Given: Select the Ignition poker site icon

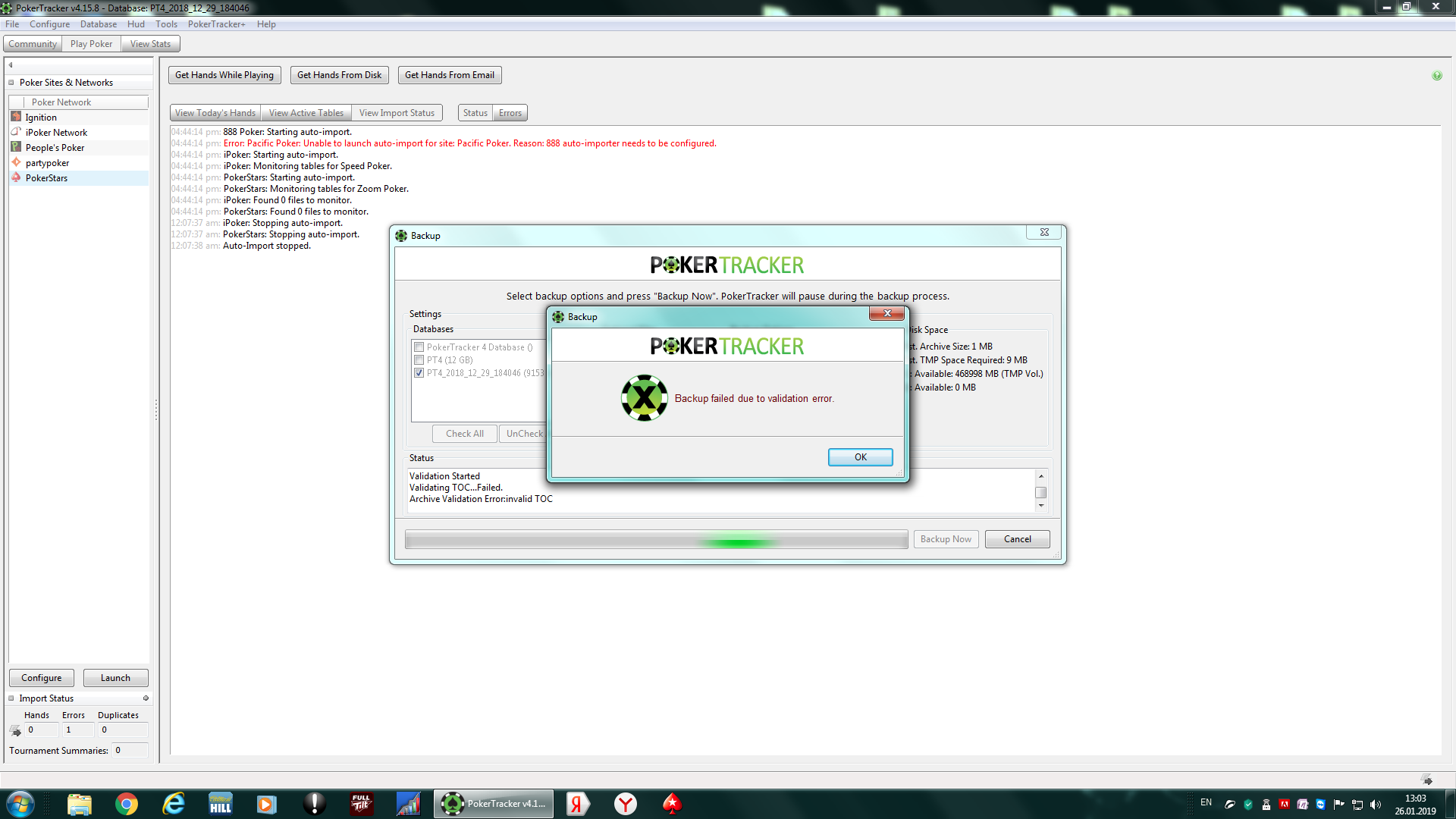Looking at the screenshot, I should coord(16,117).
